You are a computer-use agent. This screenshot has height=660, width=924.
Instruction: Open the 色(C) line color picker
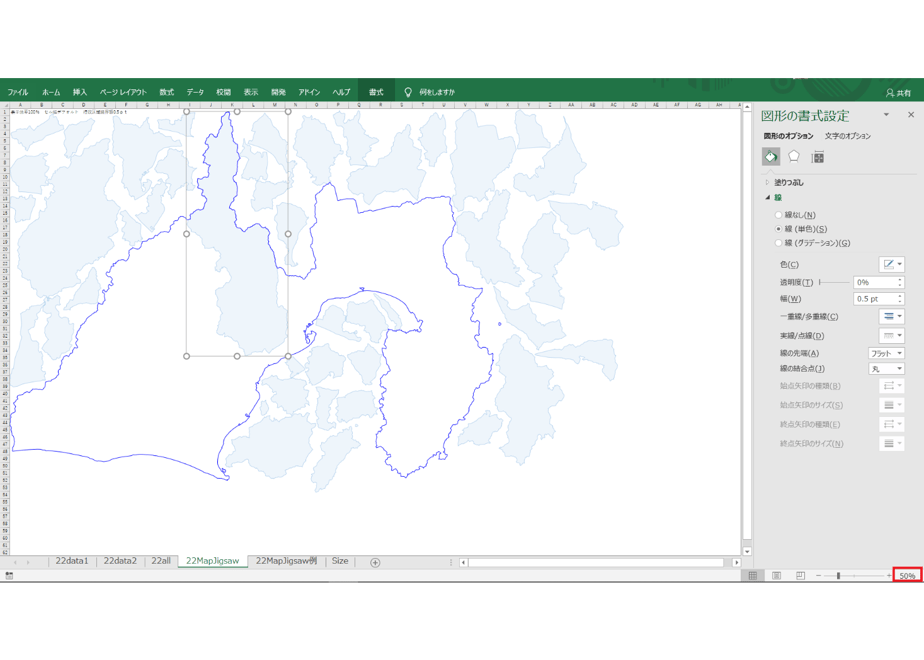(x=892, y=265)
